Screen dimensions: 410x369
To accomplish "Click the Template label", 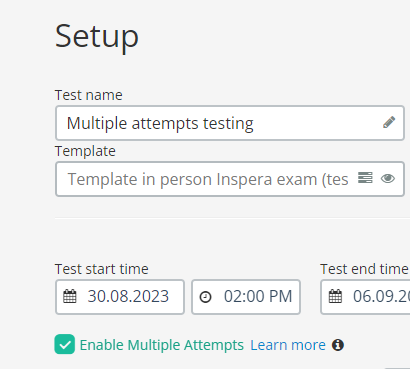I will coord(85,151).
